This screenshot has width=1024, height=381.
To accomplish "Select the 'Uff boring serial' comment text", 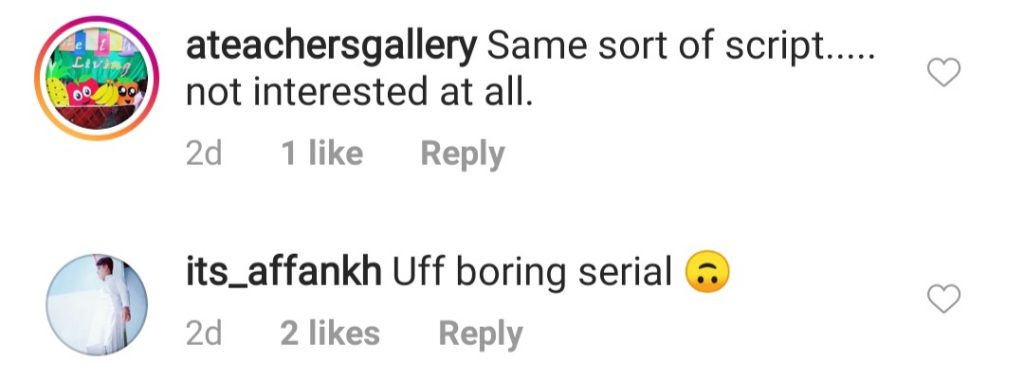I will (x=532, y=272).
